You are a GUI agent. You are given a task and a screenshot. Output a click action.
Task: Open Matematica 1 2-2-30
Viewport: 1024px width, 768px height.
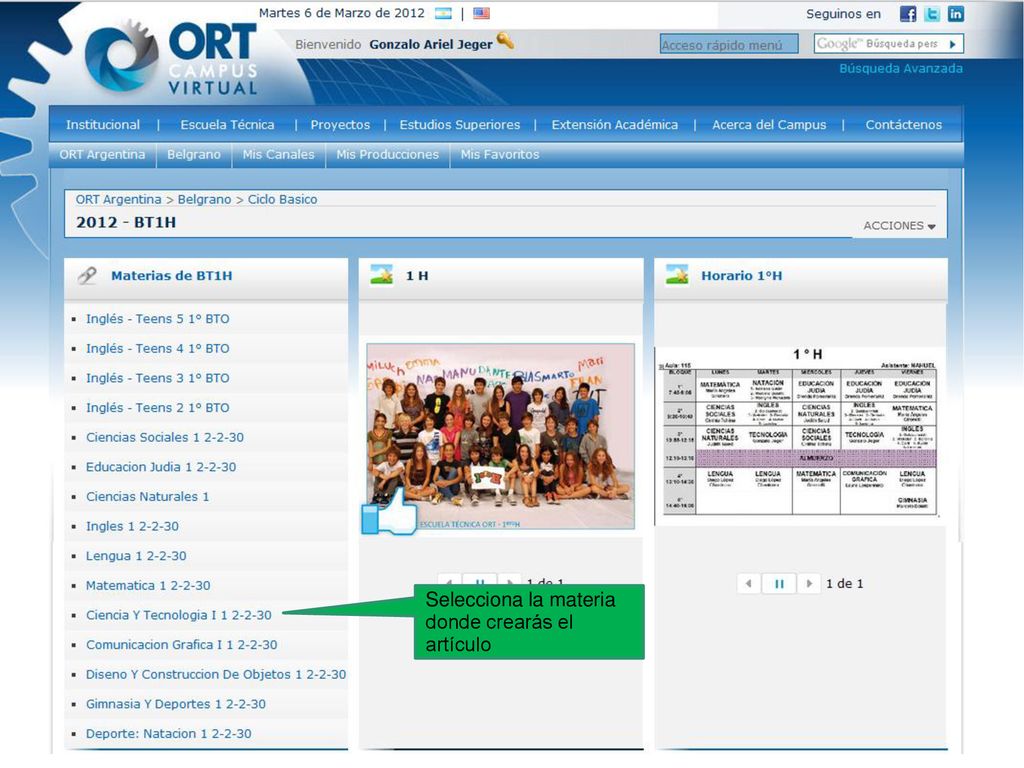point(148,585)
